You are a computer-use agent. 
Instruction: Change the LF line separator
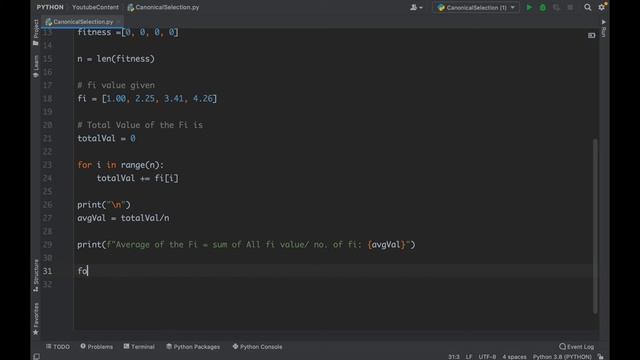tap(469, 357)
